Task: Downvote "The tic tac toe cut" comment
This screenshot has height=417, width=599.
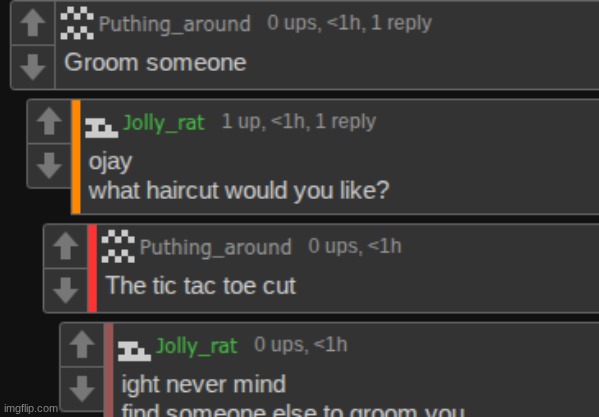Action: click(x=66, y=290)
